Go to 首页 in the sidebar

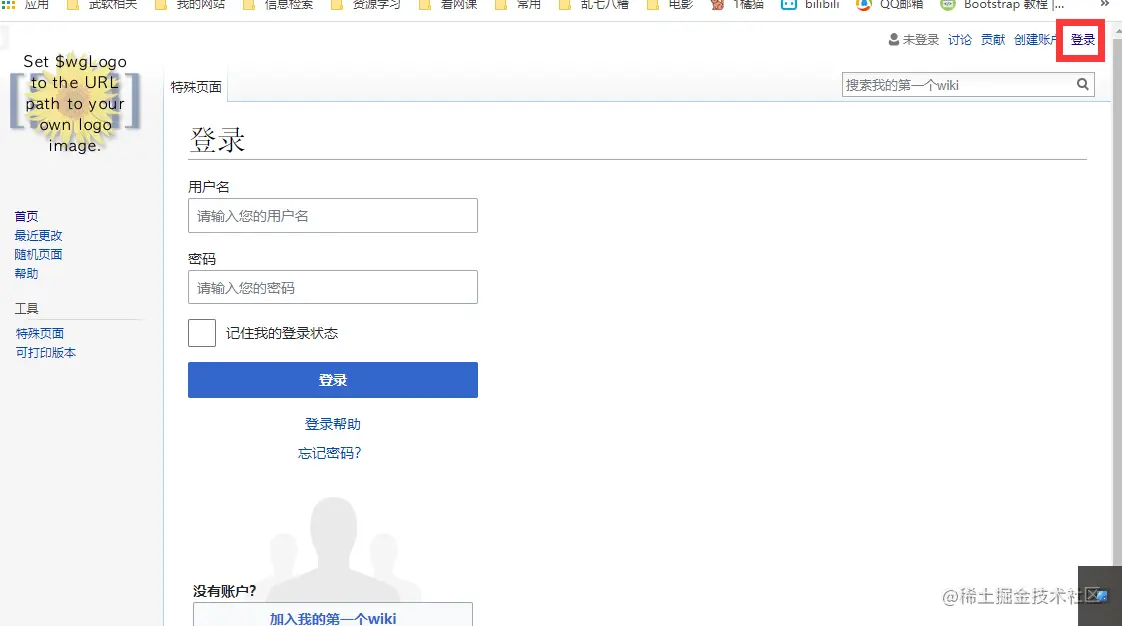[26, 216]
